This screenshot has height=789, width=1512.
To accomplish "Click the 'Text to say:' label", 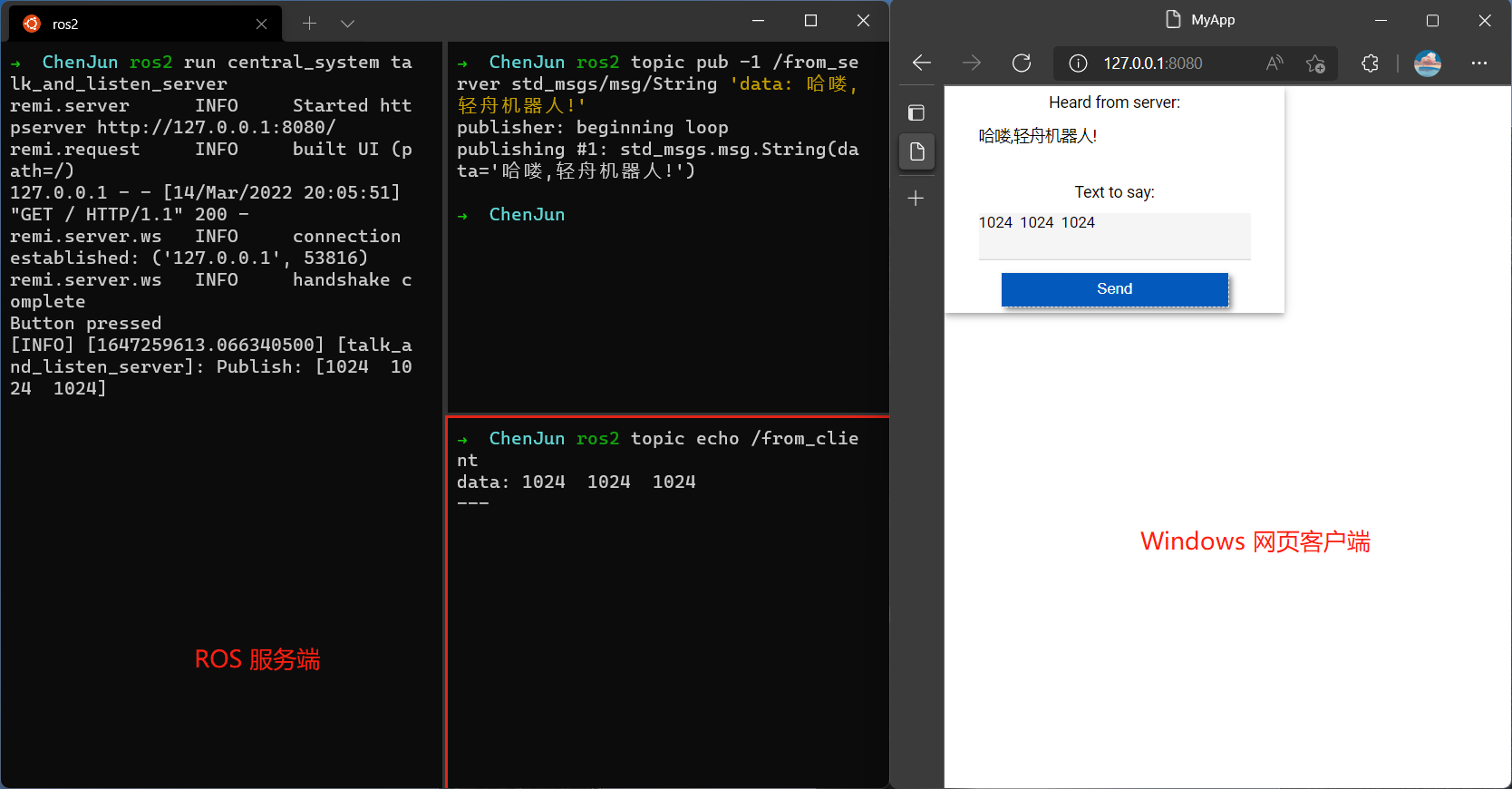I will 1115,192.
